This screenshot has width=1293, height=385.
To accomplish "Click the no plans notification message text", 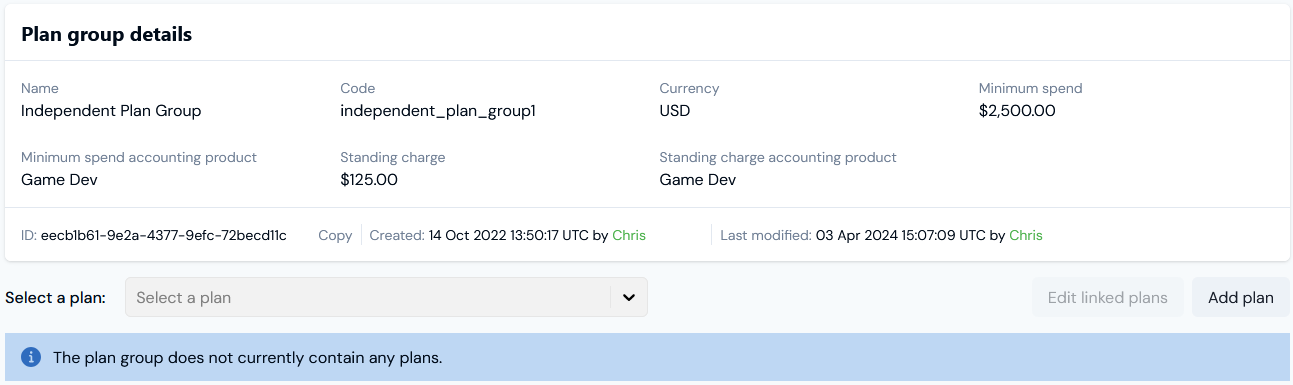I will pyautogui.click(x=247, y=357).
